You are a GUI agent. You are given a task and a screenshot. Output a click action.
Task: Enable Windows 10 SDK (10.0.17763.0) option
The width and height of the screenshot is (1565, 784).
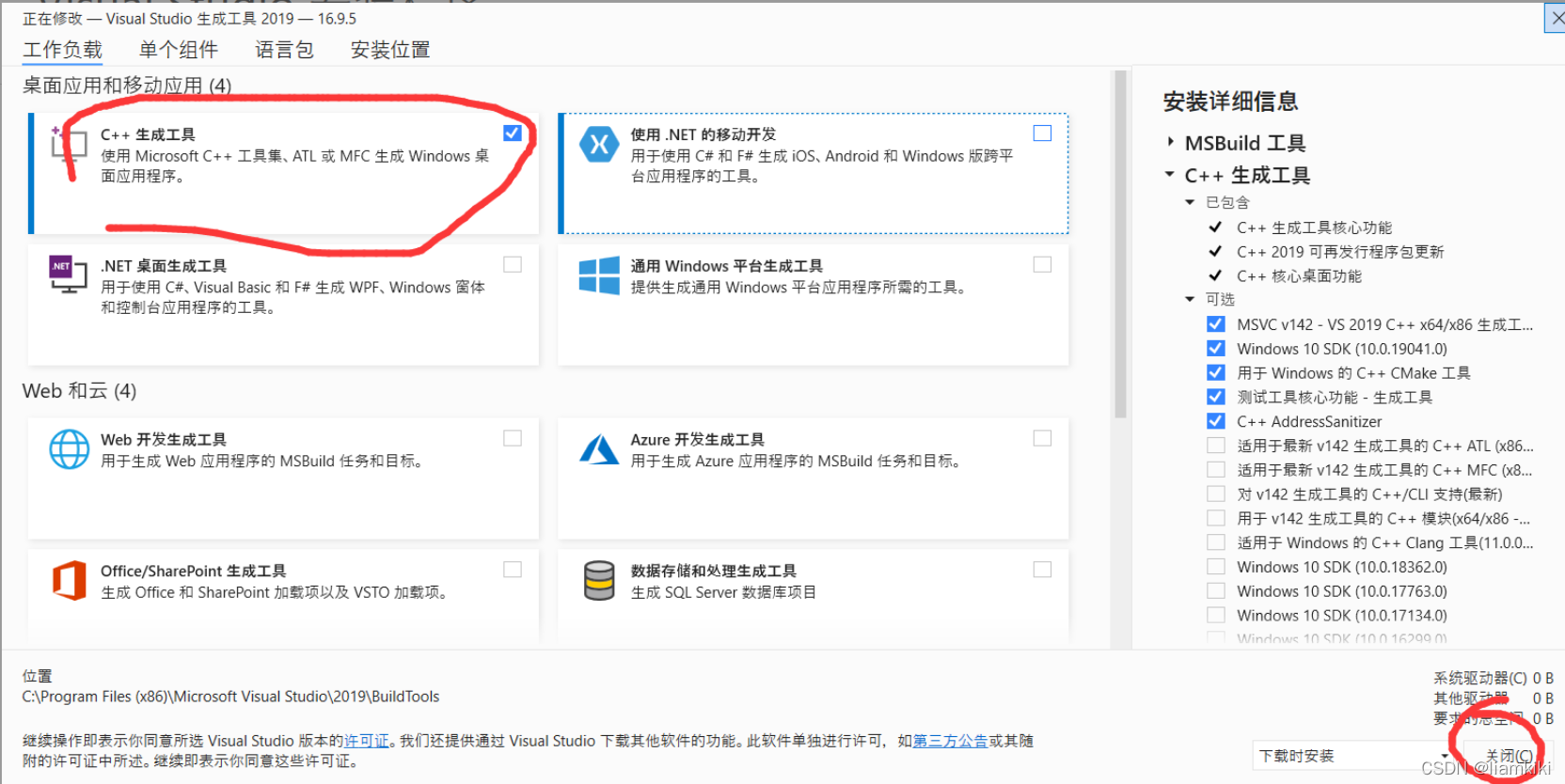(1216, 590)
